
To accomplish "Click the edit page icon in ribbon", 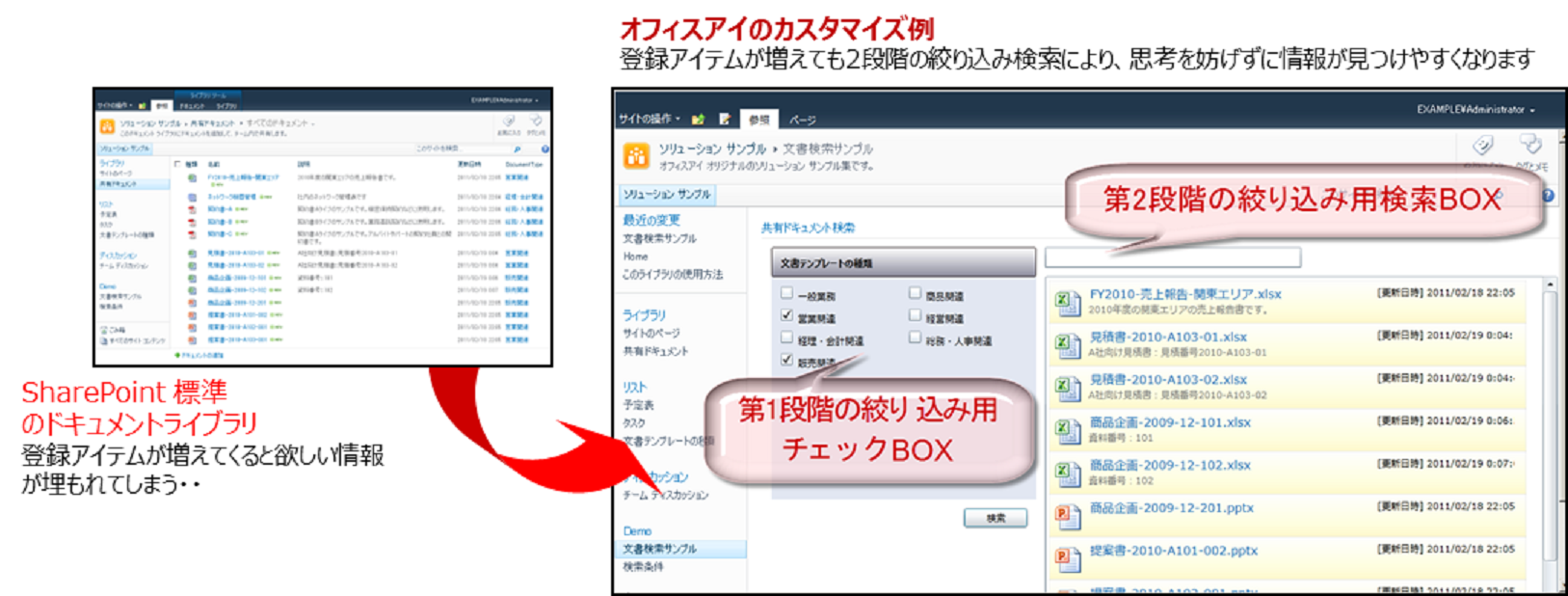I will pos(724,120).
